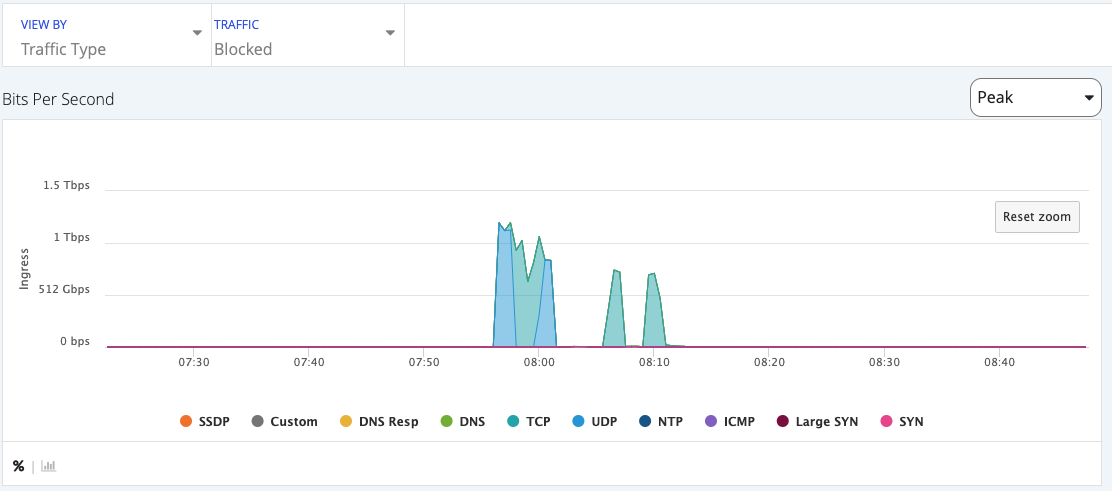Image resolution: width=1112 pixels, height=491 pixels.
Task: Click the 1 Tbps axis label
Action: tap(72, 237)
